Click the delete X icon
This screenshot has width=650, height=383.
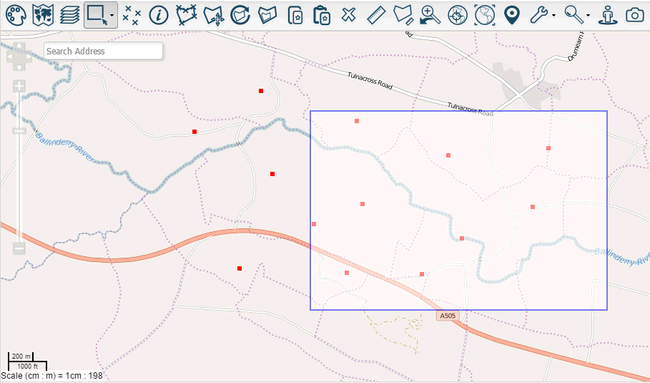(x=349, y=15)
